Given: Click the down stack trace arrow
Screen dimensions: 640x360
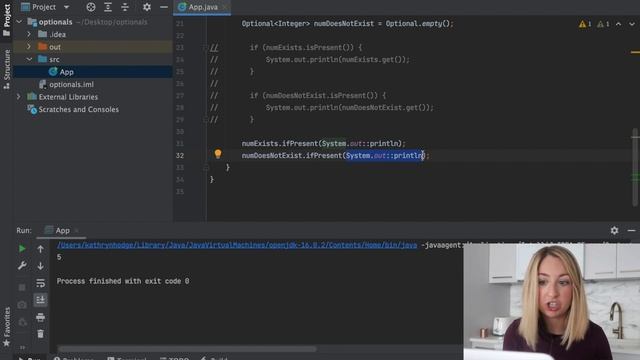Looking at the screenshot, I should click(x=40, y=266).
